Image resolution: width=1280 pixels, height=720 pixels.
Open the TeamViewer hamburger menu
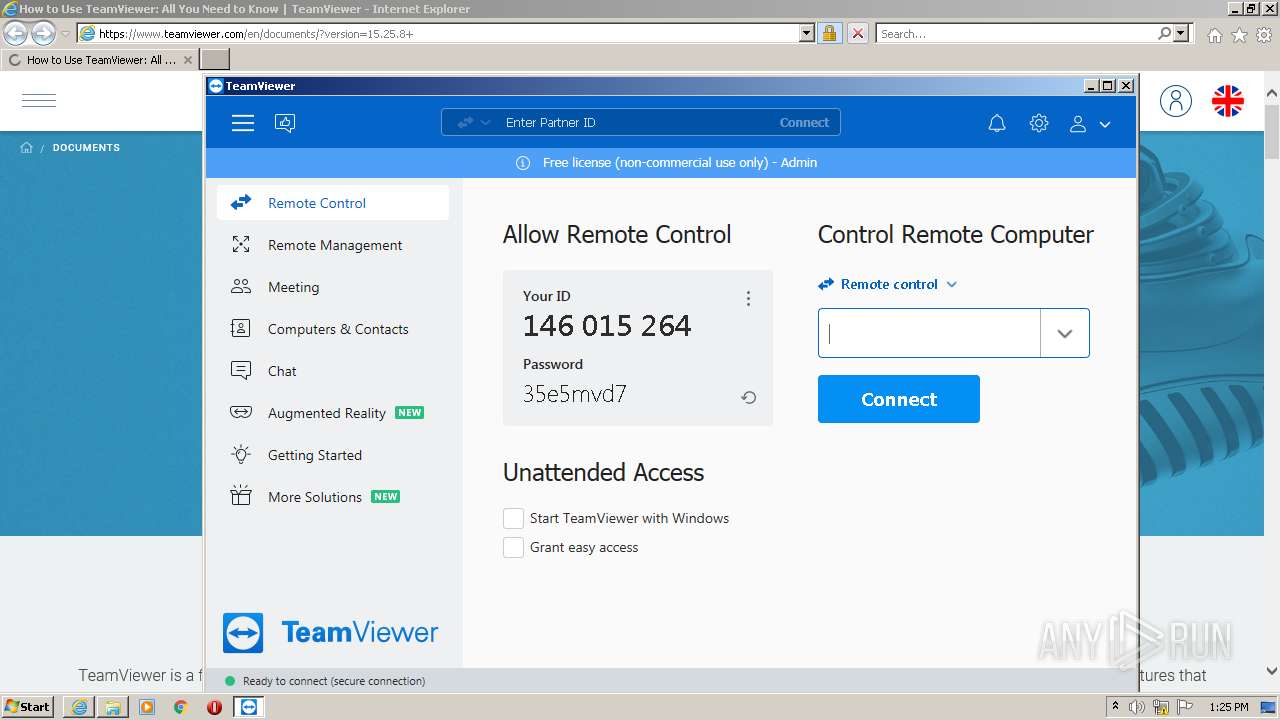click(x=243, y=123)
